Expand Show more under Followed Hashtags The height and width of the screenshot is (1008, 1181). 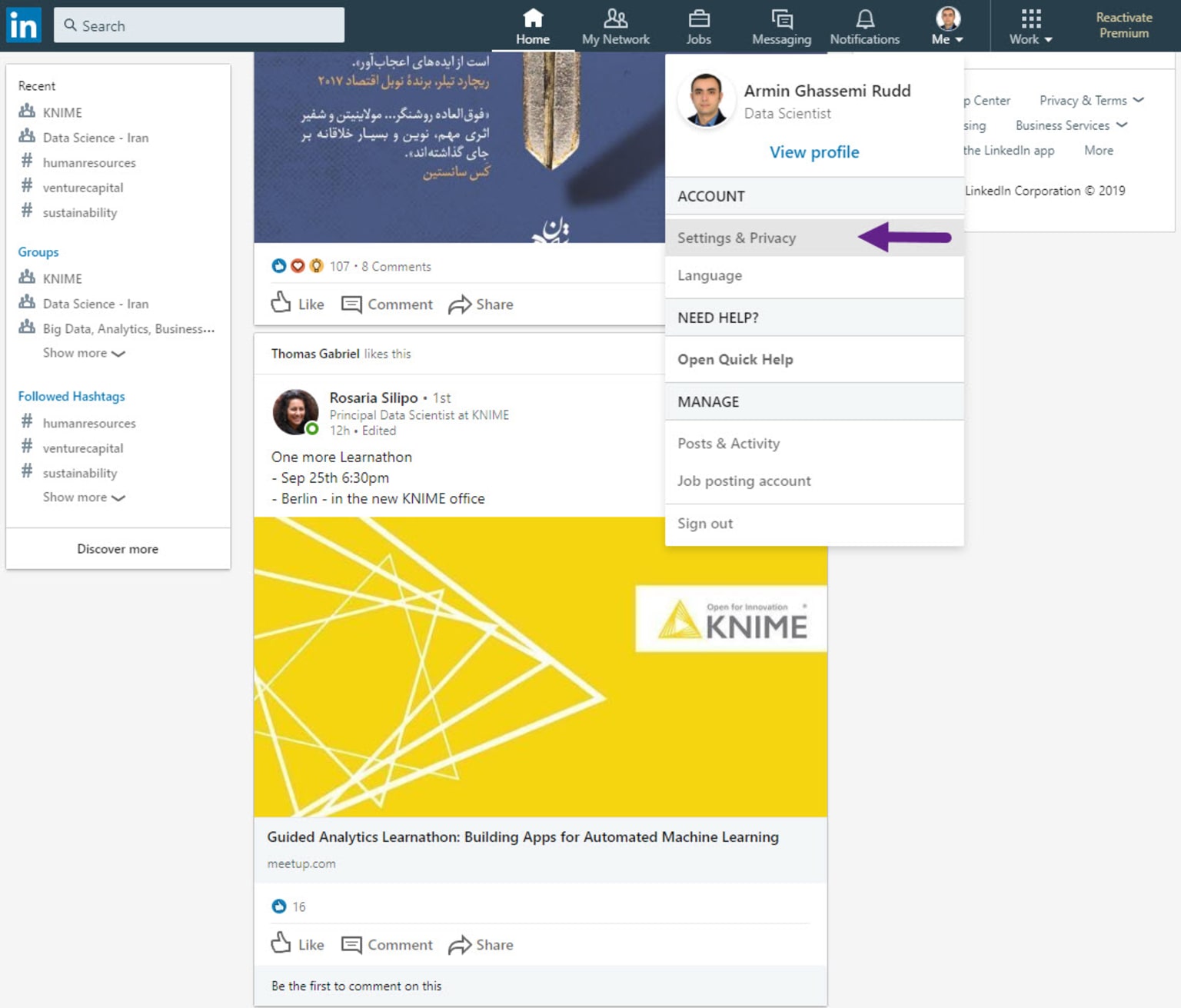[84, 497]
